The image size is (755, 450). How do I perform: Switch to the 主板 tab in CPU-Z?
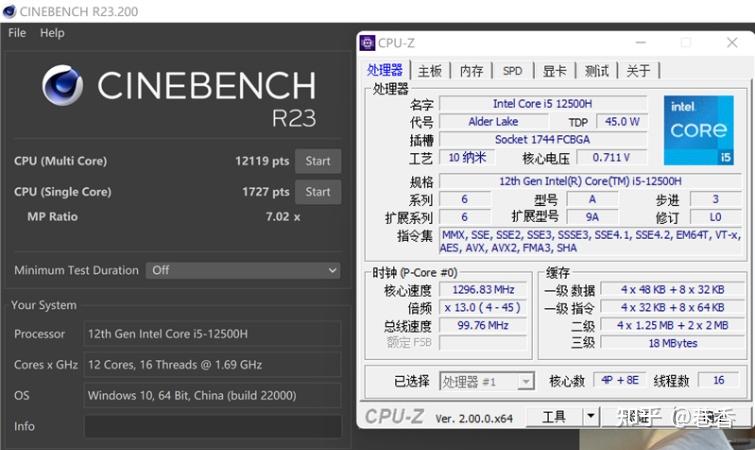(x=430, y=71)
